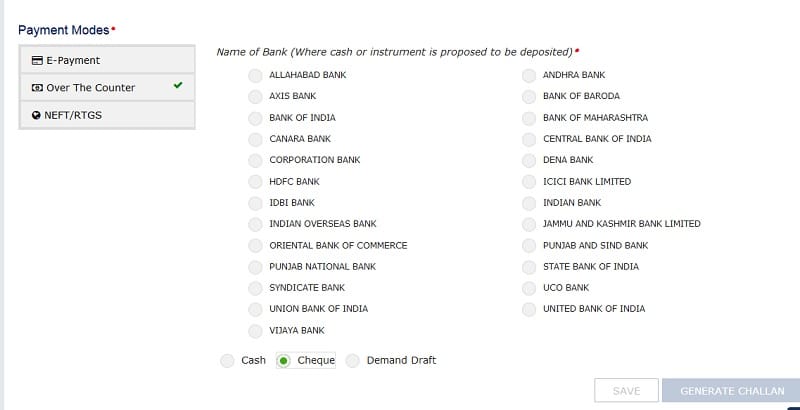Viewport: 800px width, 410px height.
Task: Click the SAVE button
Action: 626,391
